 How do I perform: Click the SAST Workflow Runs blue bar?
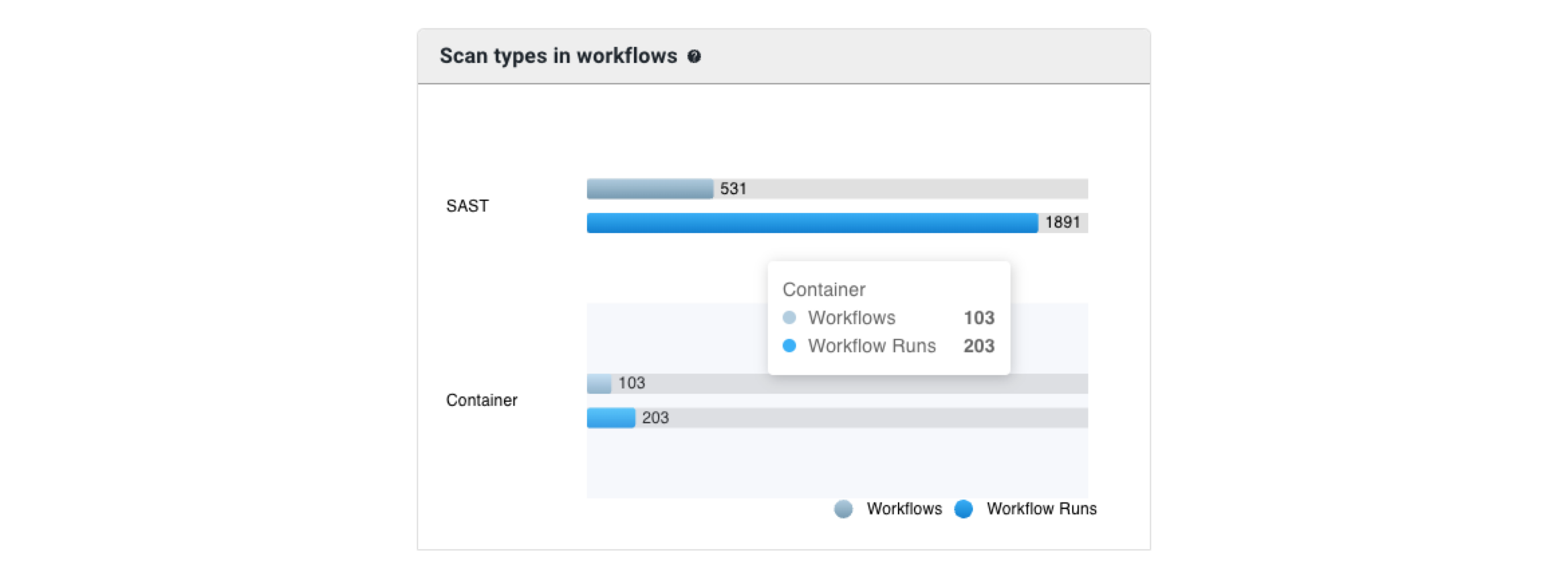(811, 223)
